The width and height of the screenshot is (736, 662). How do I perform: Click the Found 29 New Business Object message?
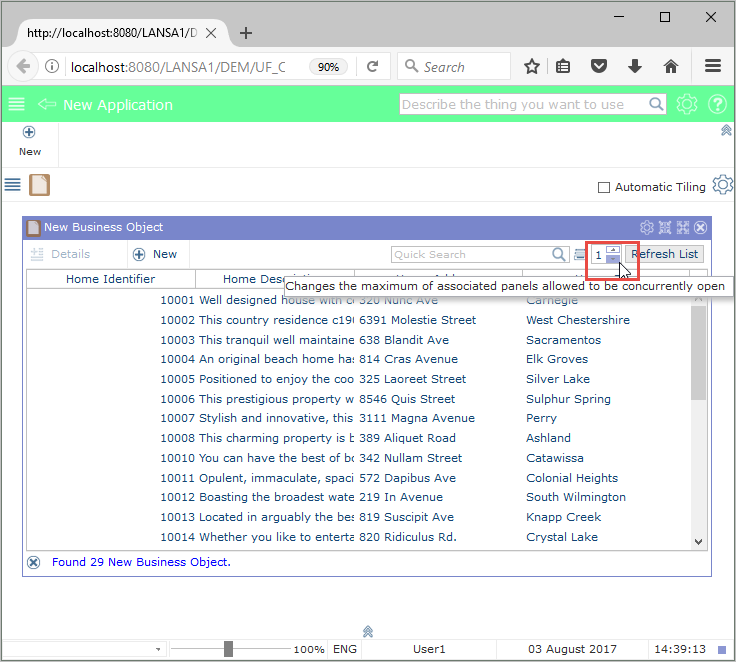click(x=141, y=562)
